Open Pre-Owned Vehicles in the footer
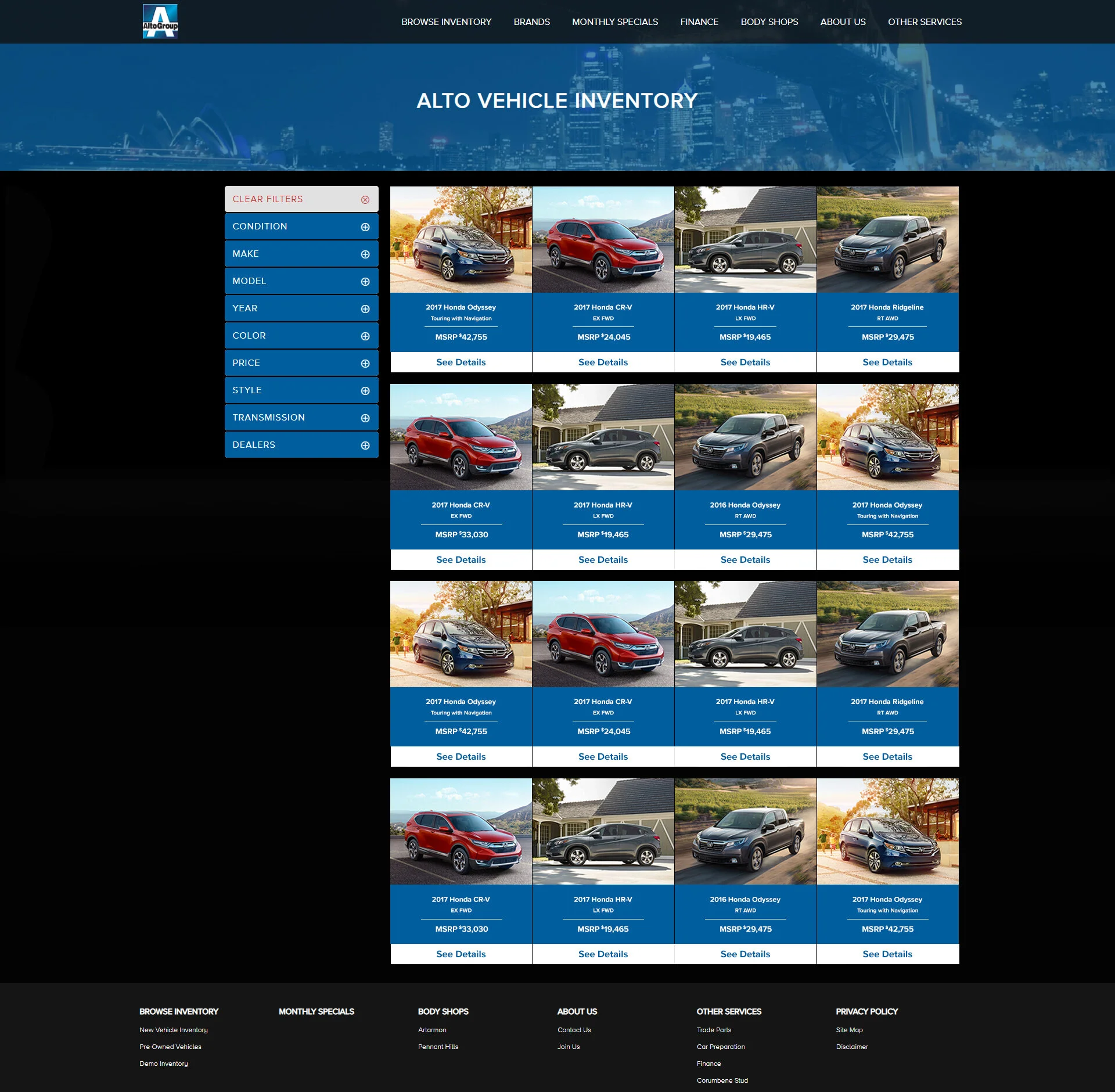Viewport: 1115px width, 1092px height. [170, 1047]
